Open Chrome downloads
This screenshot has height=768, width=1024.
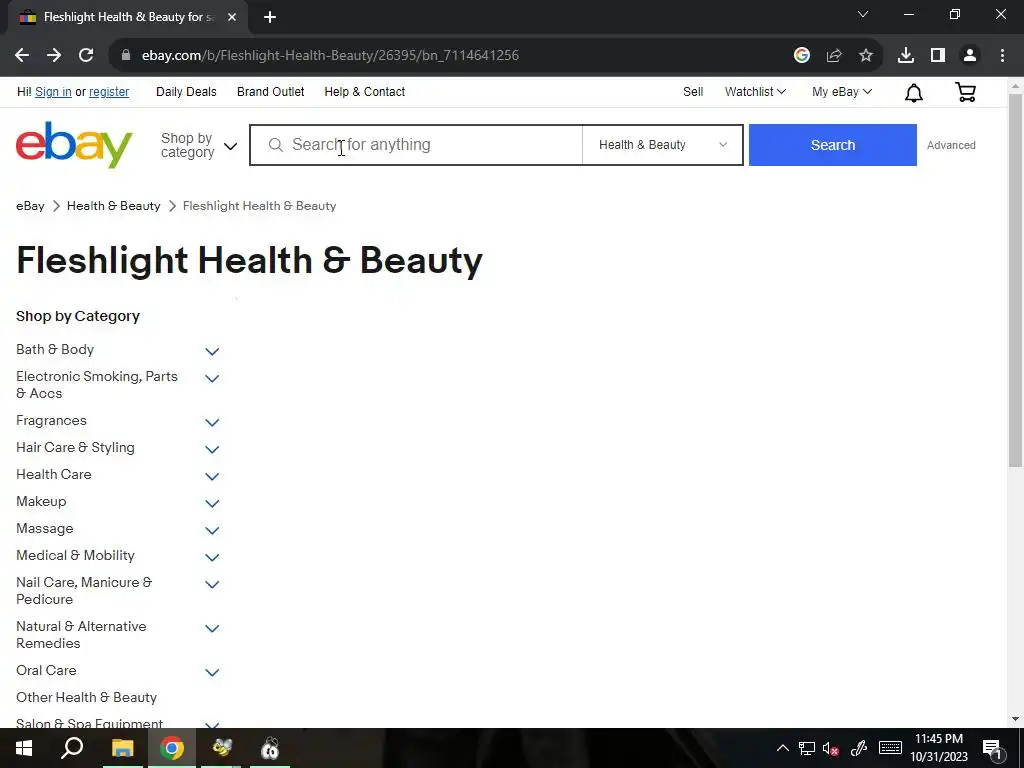pyautogui.click(x=905, y=56)
